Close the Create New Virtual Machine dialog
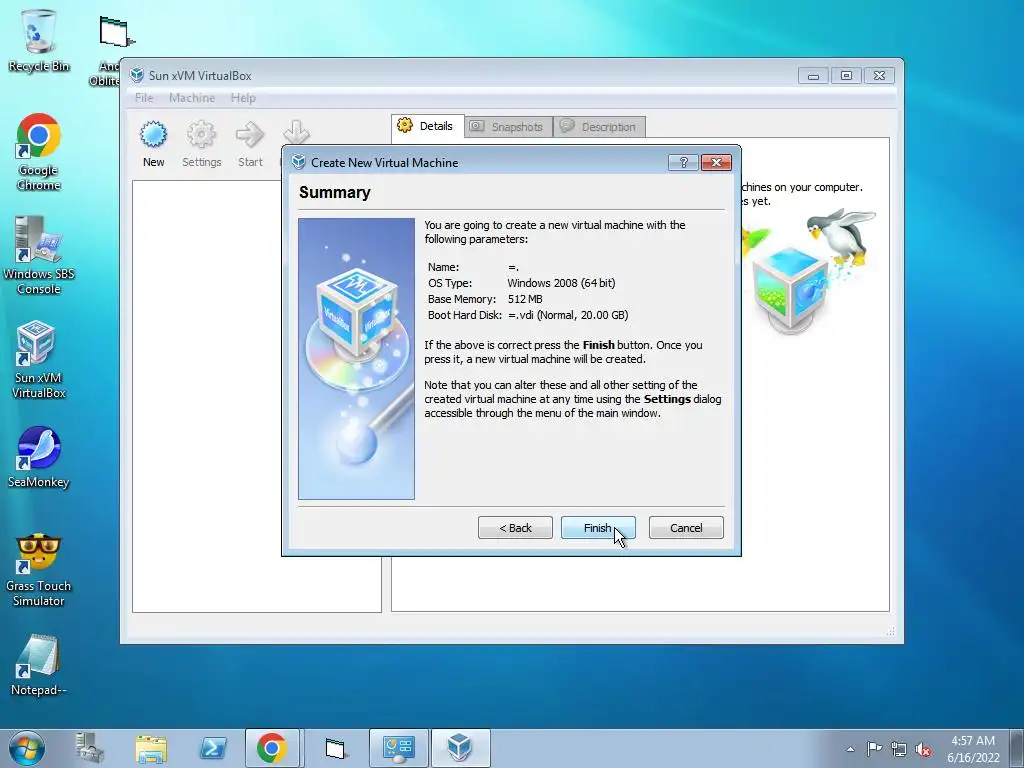Screen dimensions: 1024x768 coord(716,163)
